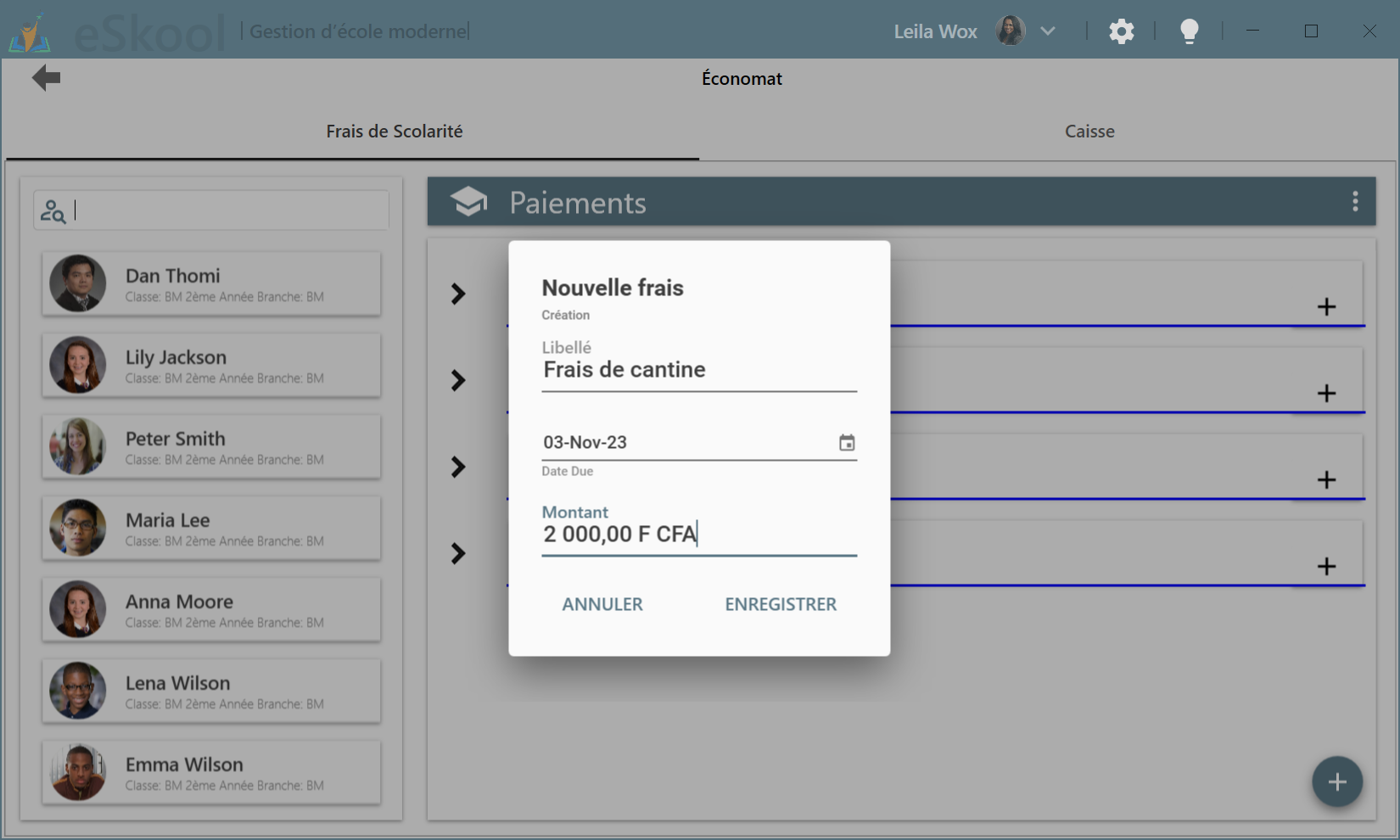Select the Frais de Scolarité tab
1400x840 pixels.
click(x=395, y=132)
